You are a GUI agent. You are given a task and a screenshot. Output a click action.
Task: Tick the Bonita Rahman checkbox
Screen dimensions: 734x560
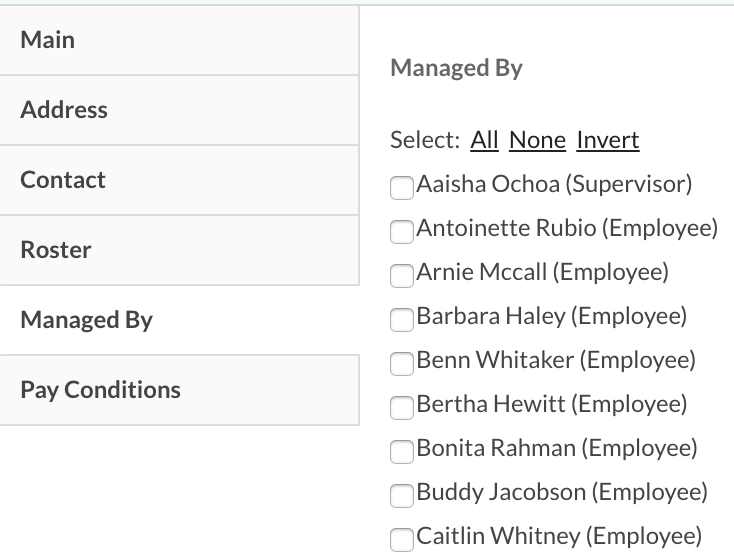pyautogui.click(x=401, y=451)
